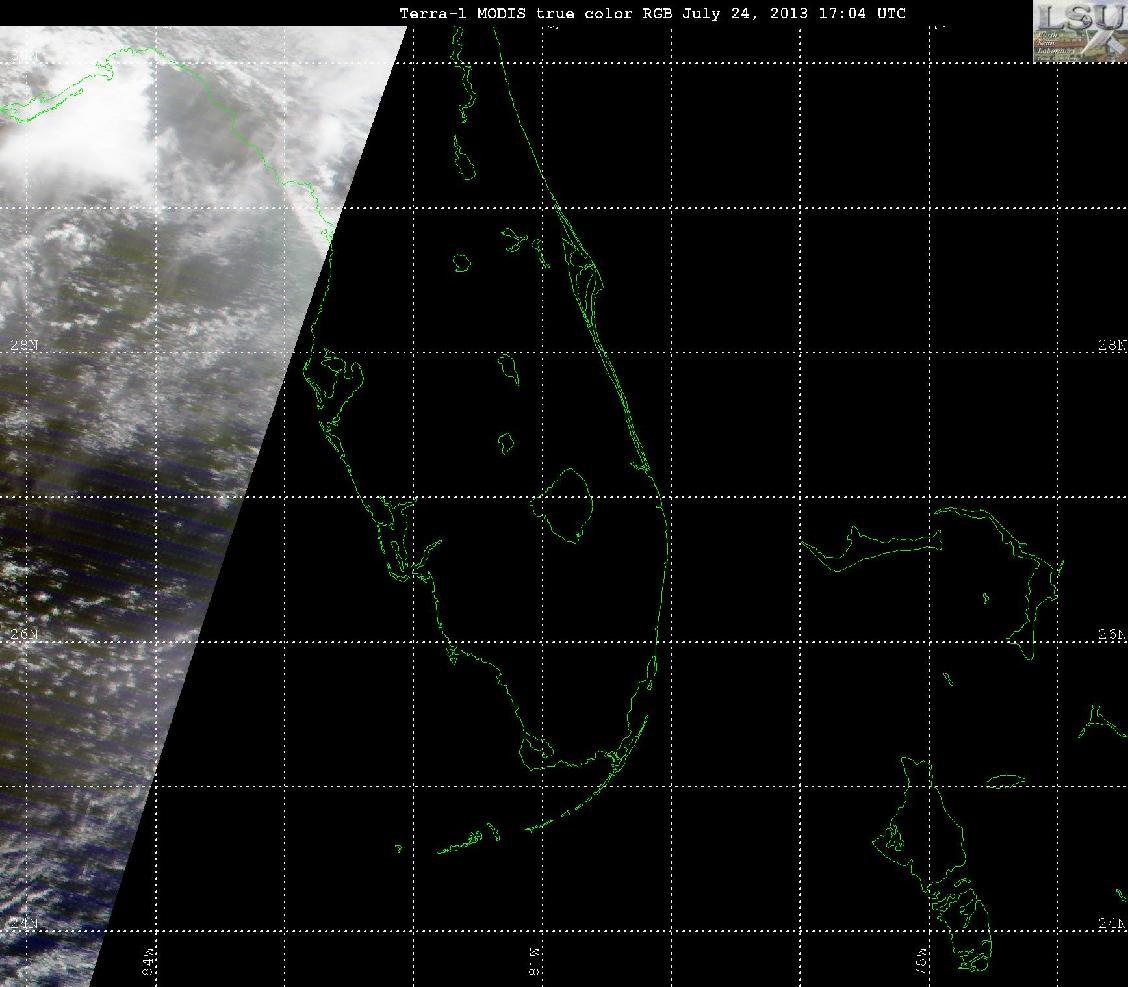
Task: Select the Lake Okeechobee outline
Action: 565,505
